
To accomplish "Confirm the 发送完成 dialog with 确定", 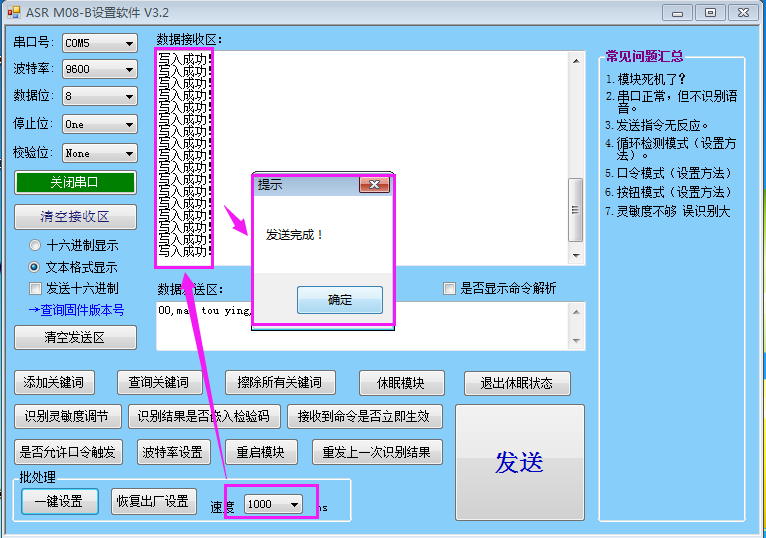I will [340, 300].
